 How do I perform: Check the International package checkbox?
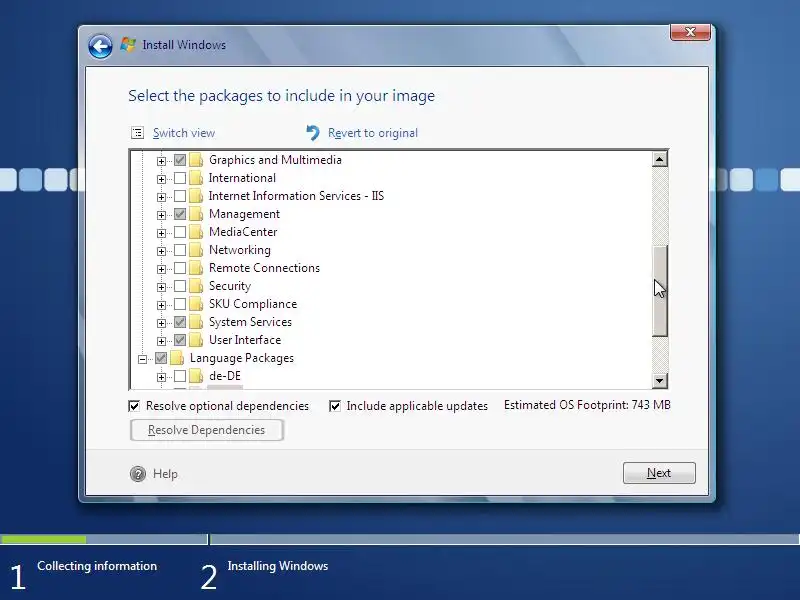[180, 178]
